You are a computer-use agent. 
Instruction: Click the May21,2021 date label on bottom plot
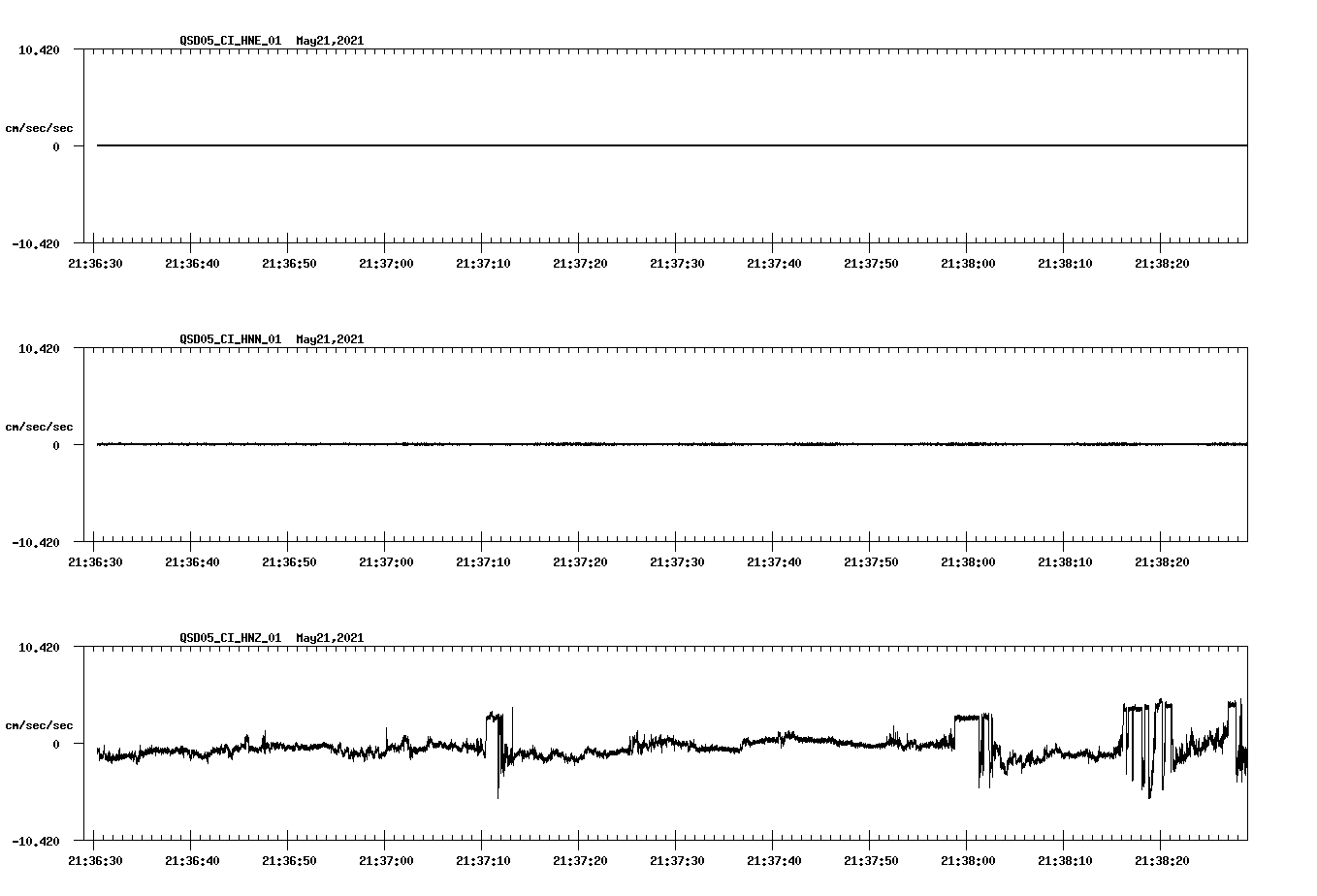point(329,638)
